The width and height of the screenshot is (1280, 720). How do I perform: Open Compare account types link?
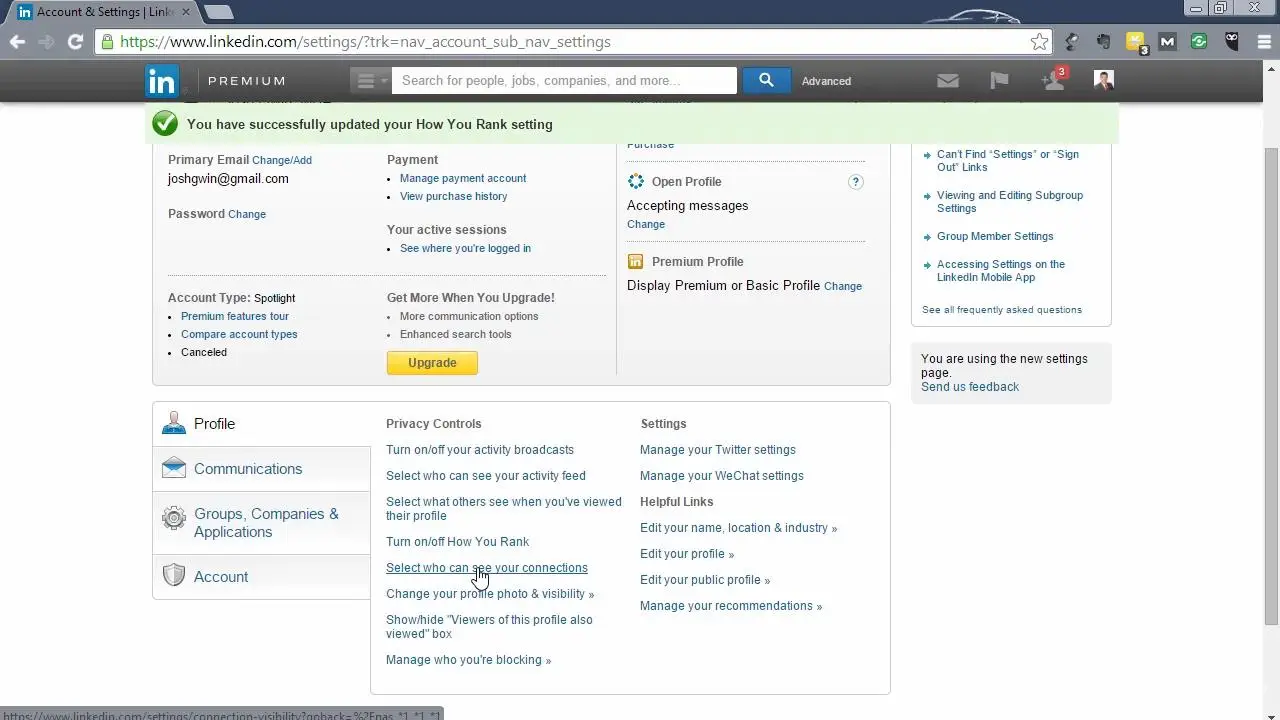(239, 334)
